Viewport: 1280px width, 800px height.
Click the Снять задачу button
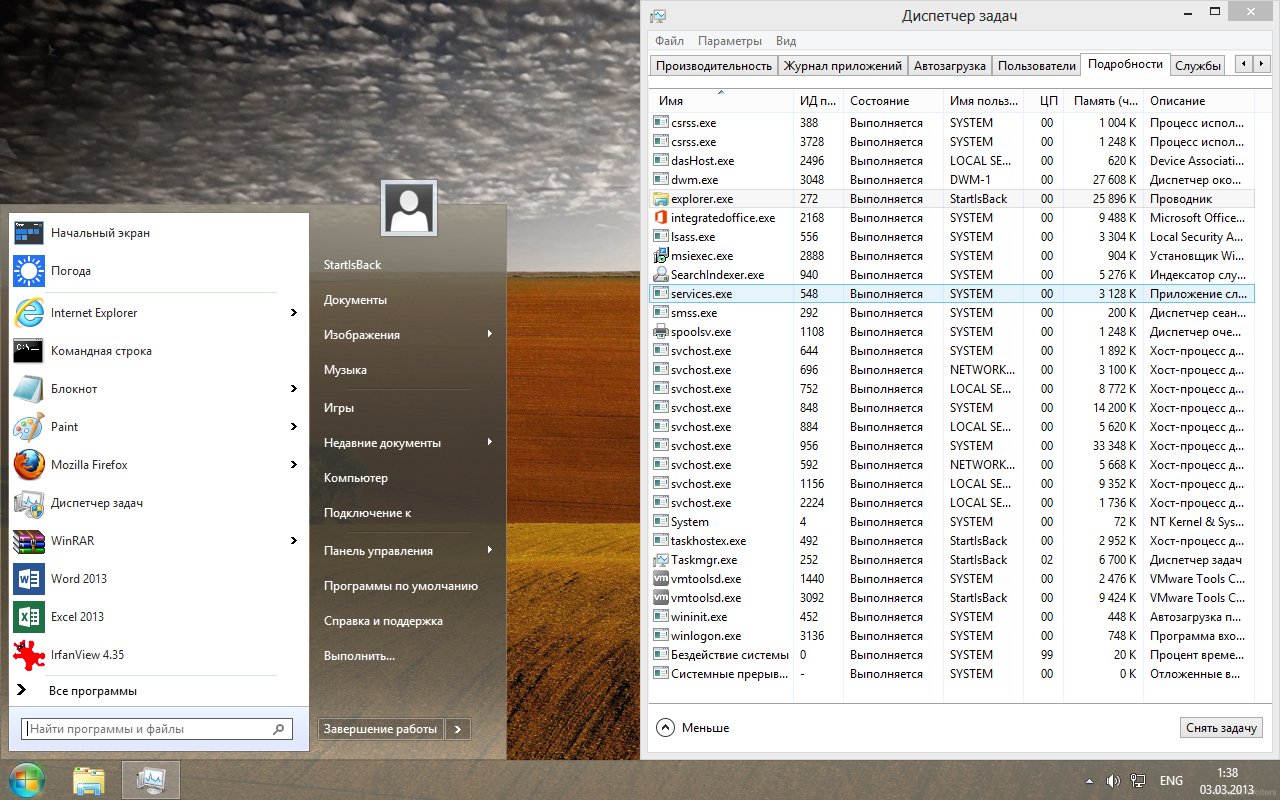point(1221,727)
